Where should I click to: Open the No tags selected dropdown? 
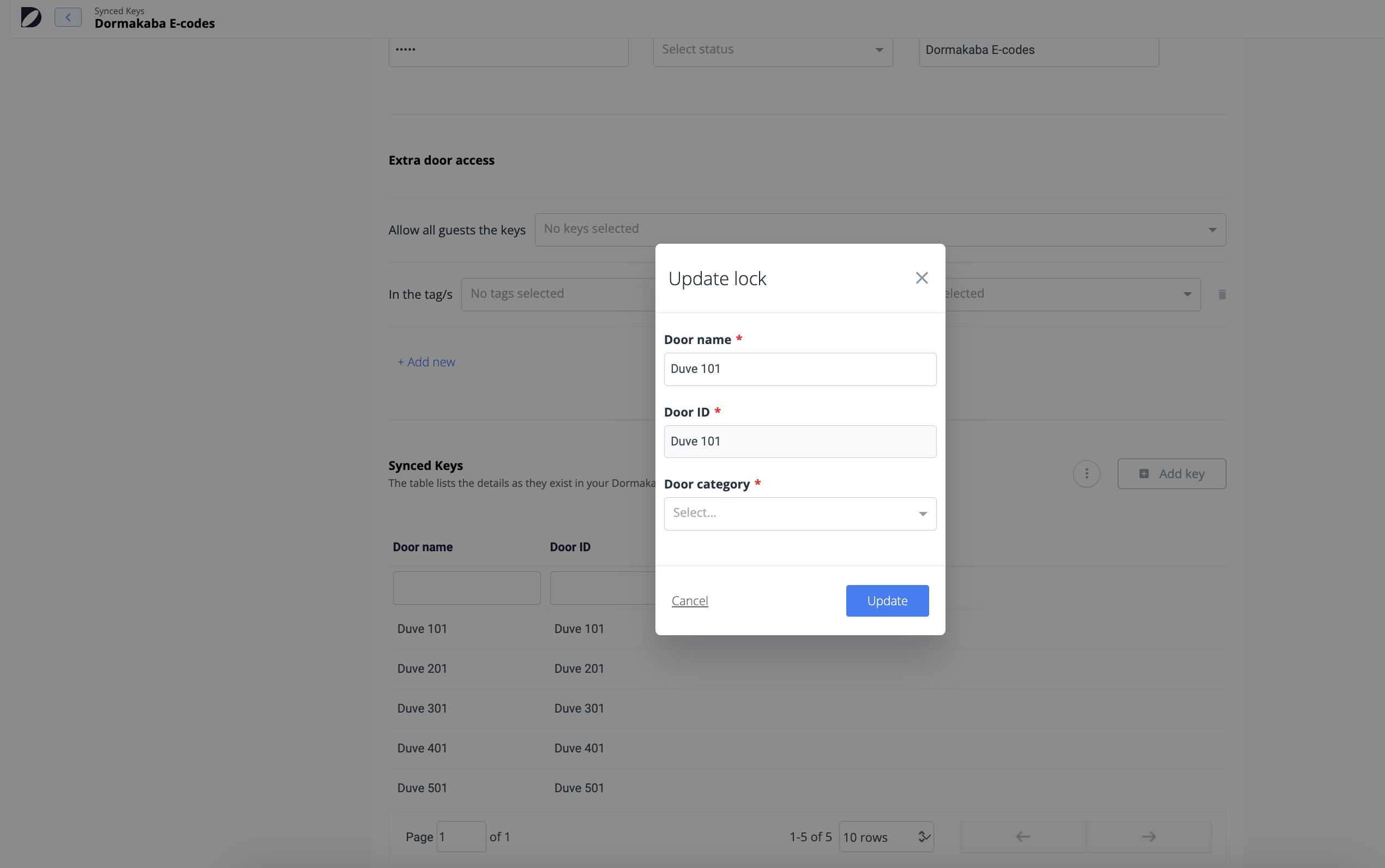click(x=558, y=294)
